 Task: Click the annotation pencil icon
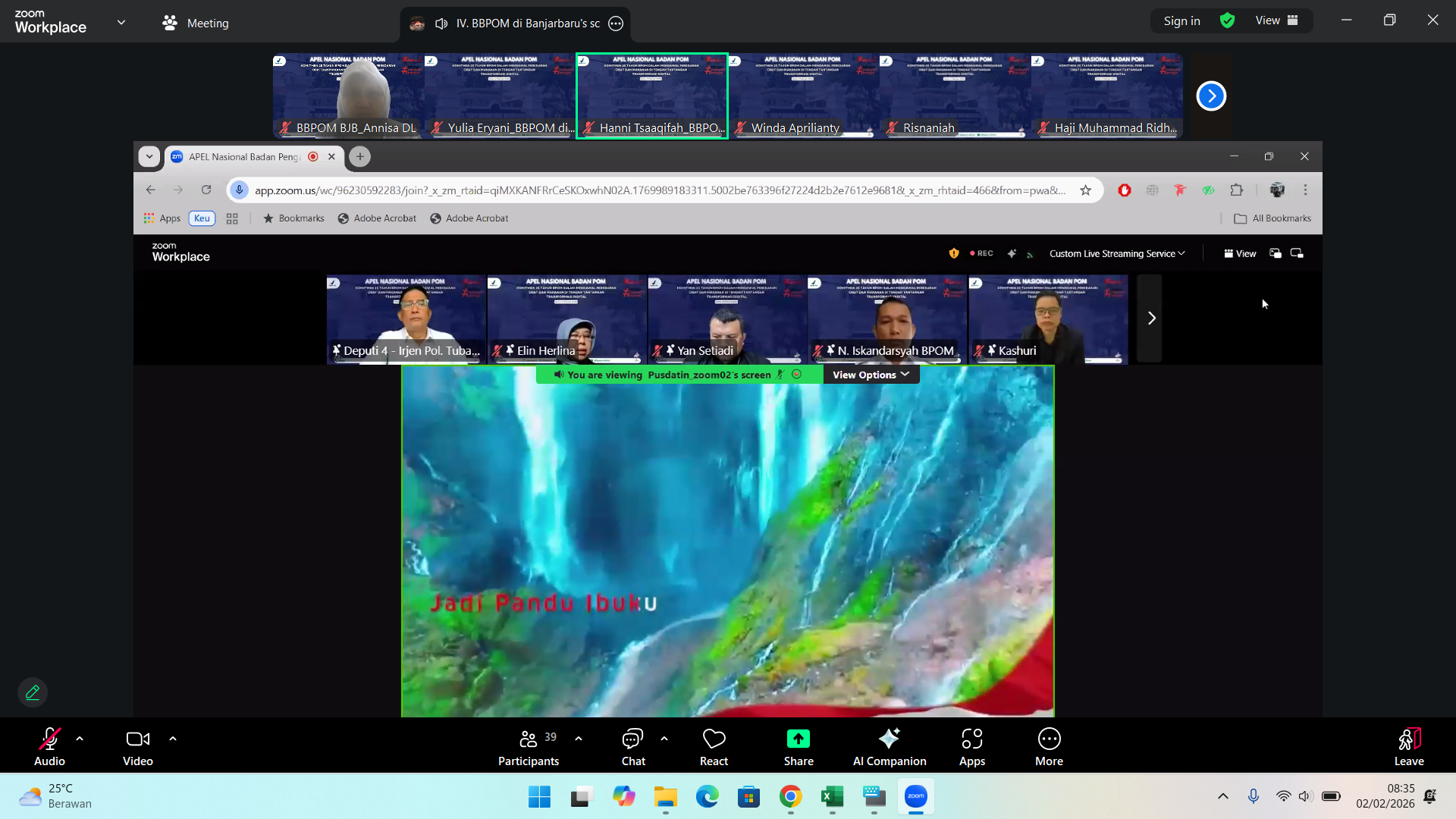[33, 692]
